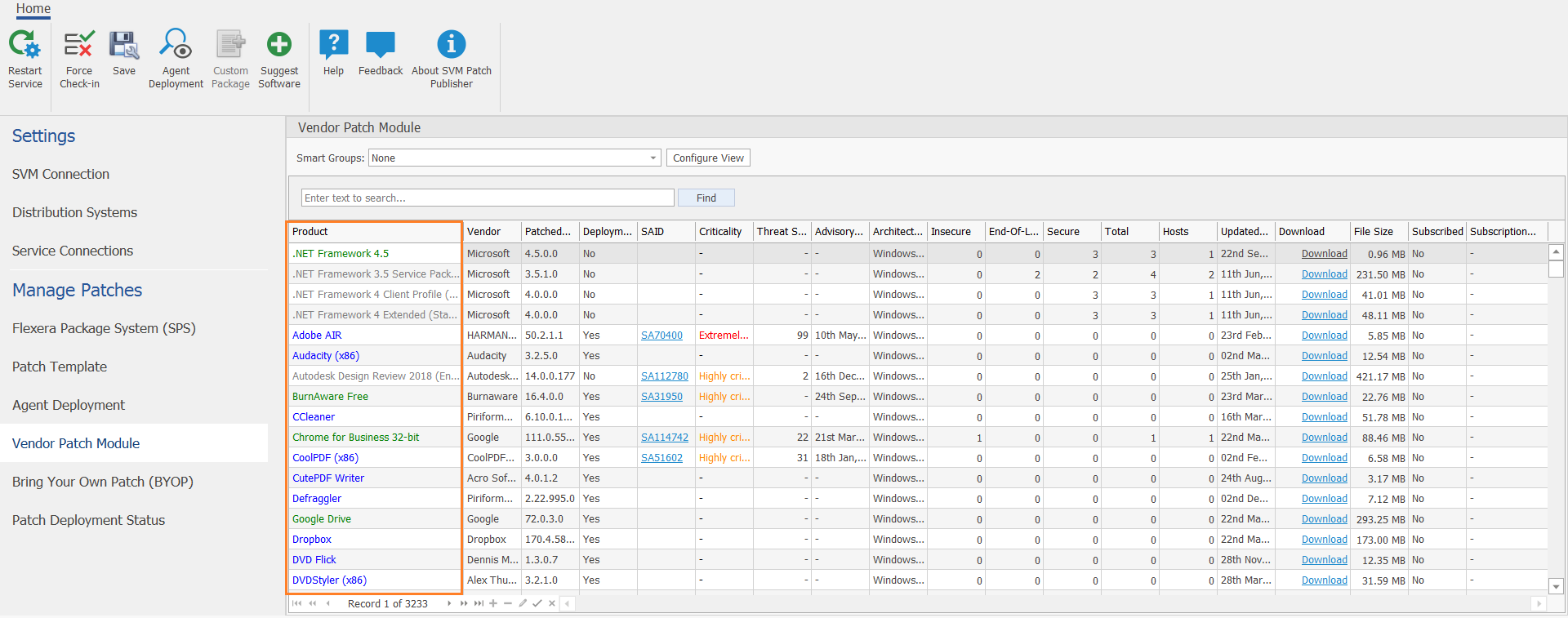Click the Restart Service icon
1568x618 pixels.
[24, 44]
